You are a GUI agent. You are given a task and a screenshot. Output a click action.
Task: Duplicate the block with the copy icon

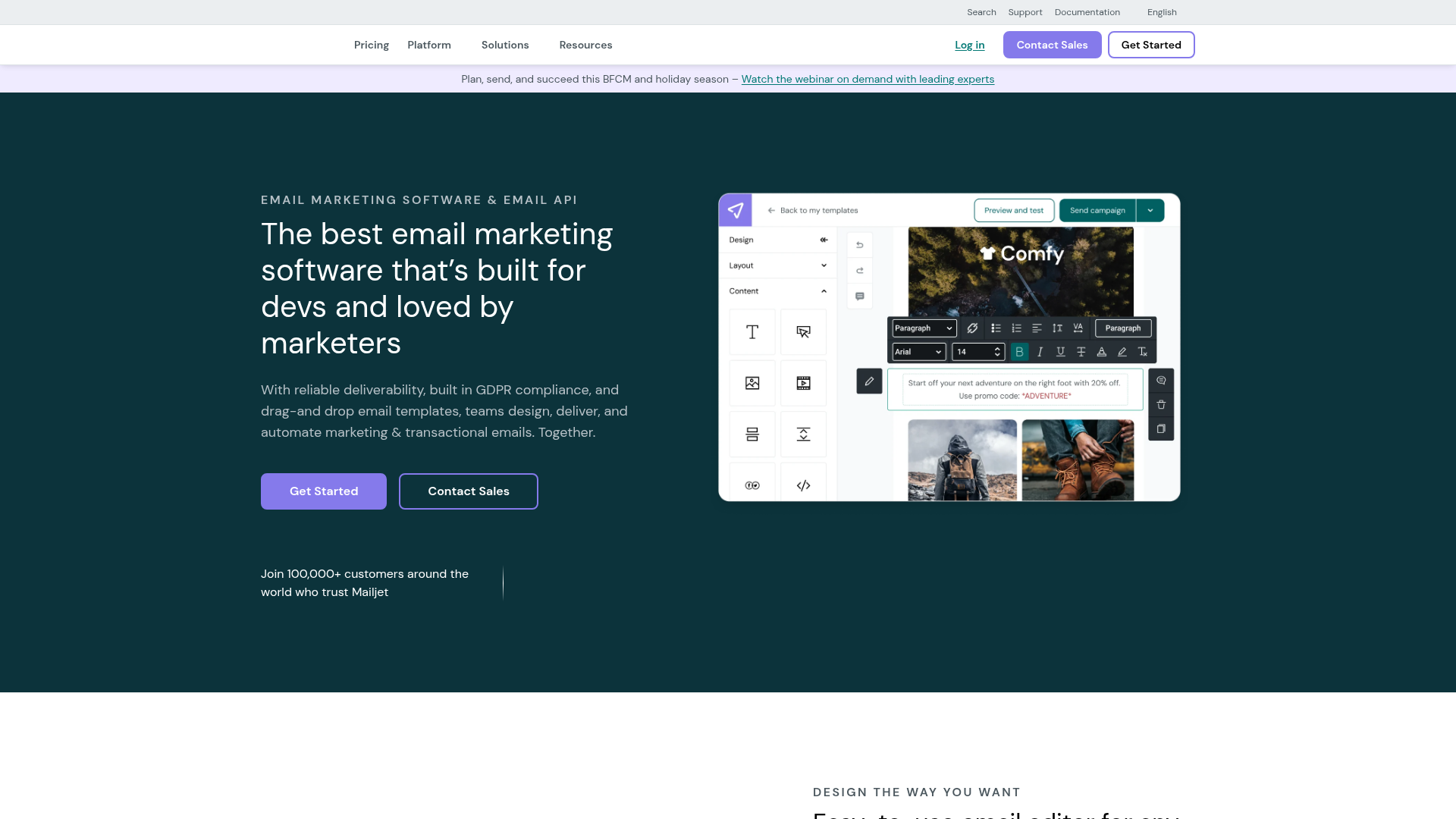pos(1161,428)
